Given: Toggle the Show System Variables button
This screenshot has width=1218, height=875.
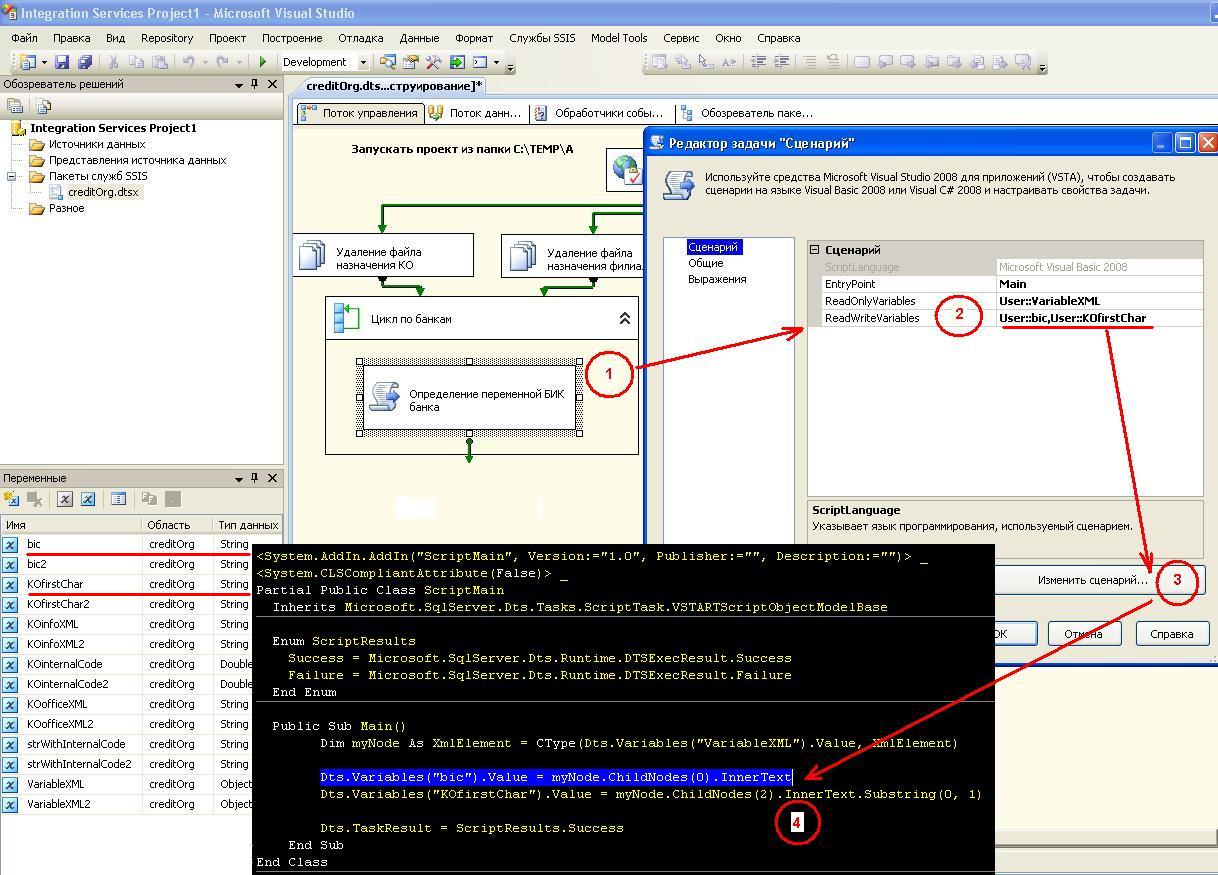Looking at the screenshot, I should point(65,499).
